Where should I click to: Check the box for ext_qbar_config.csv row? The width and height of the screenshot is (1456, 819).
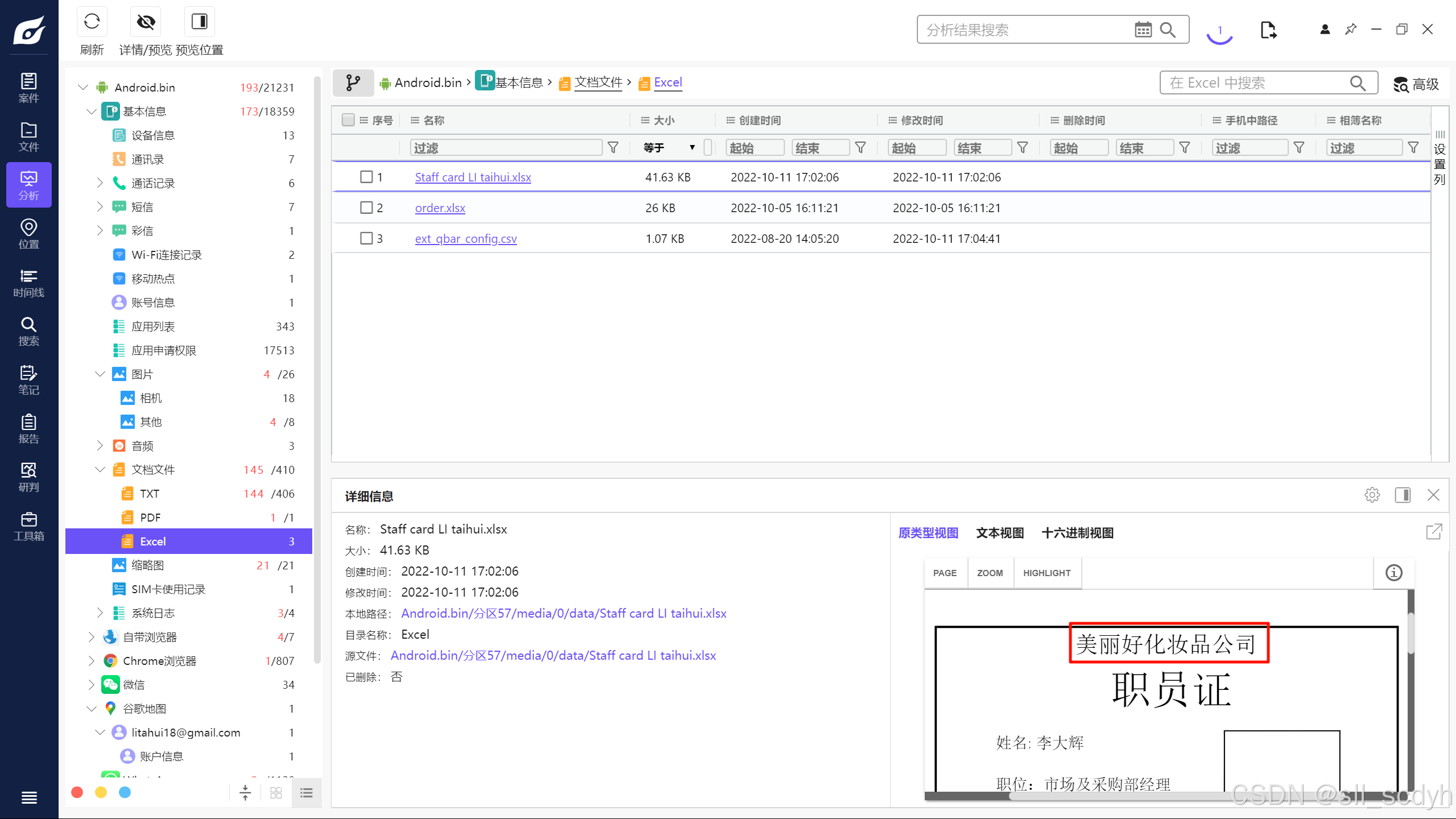coord(366,238)
